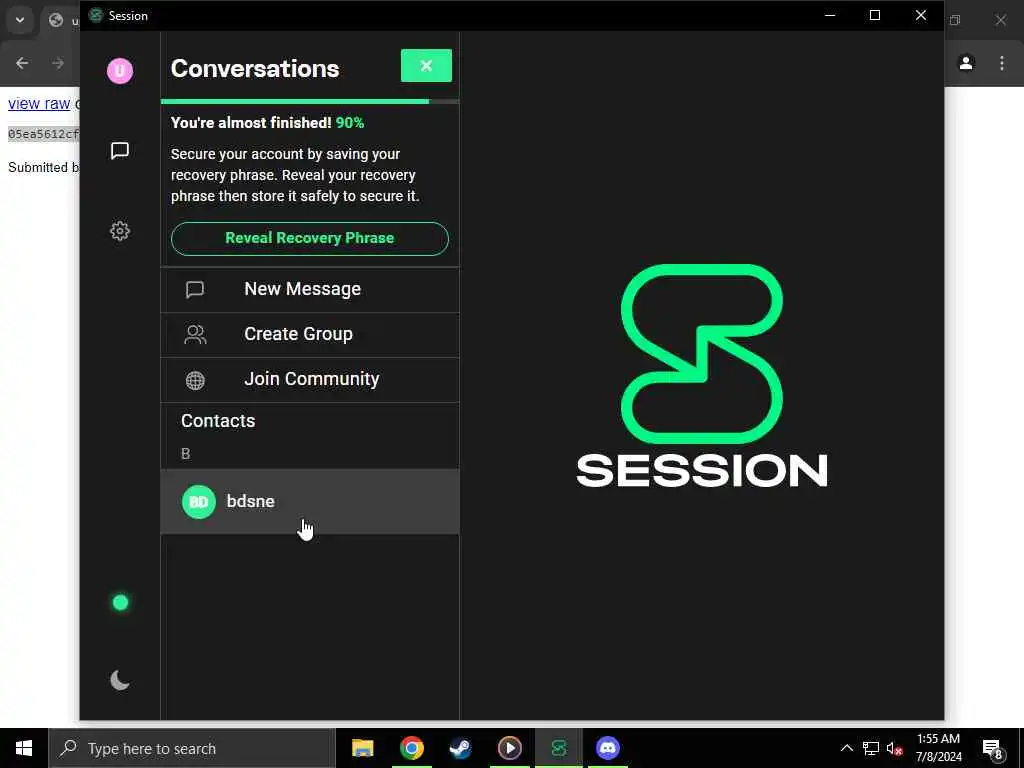
Task: Click the large Session logo graphic
Action: point(702,376)
